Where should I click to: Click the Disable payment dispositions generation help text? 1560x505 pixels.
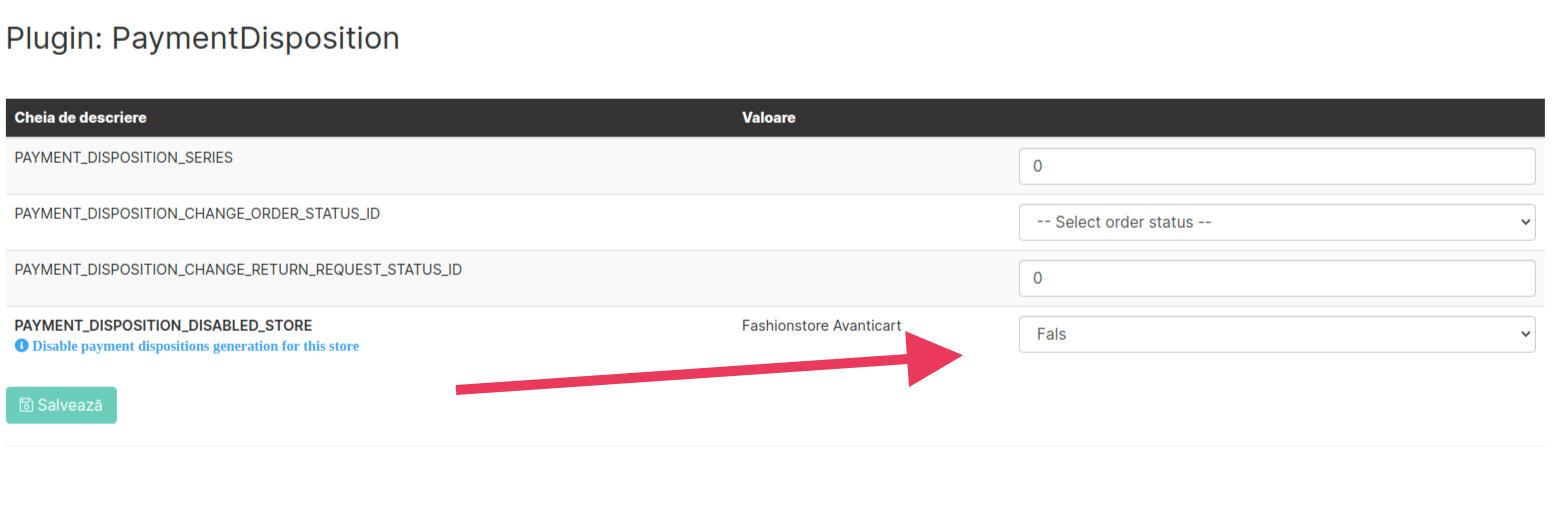click(x=195, y=346)
